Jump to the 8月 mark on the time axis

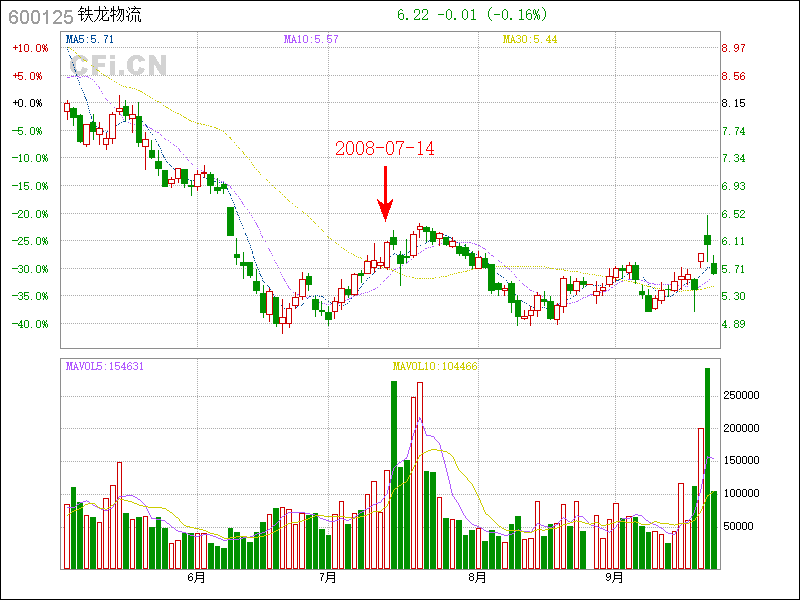477,577
